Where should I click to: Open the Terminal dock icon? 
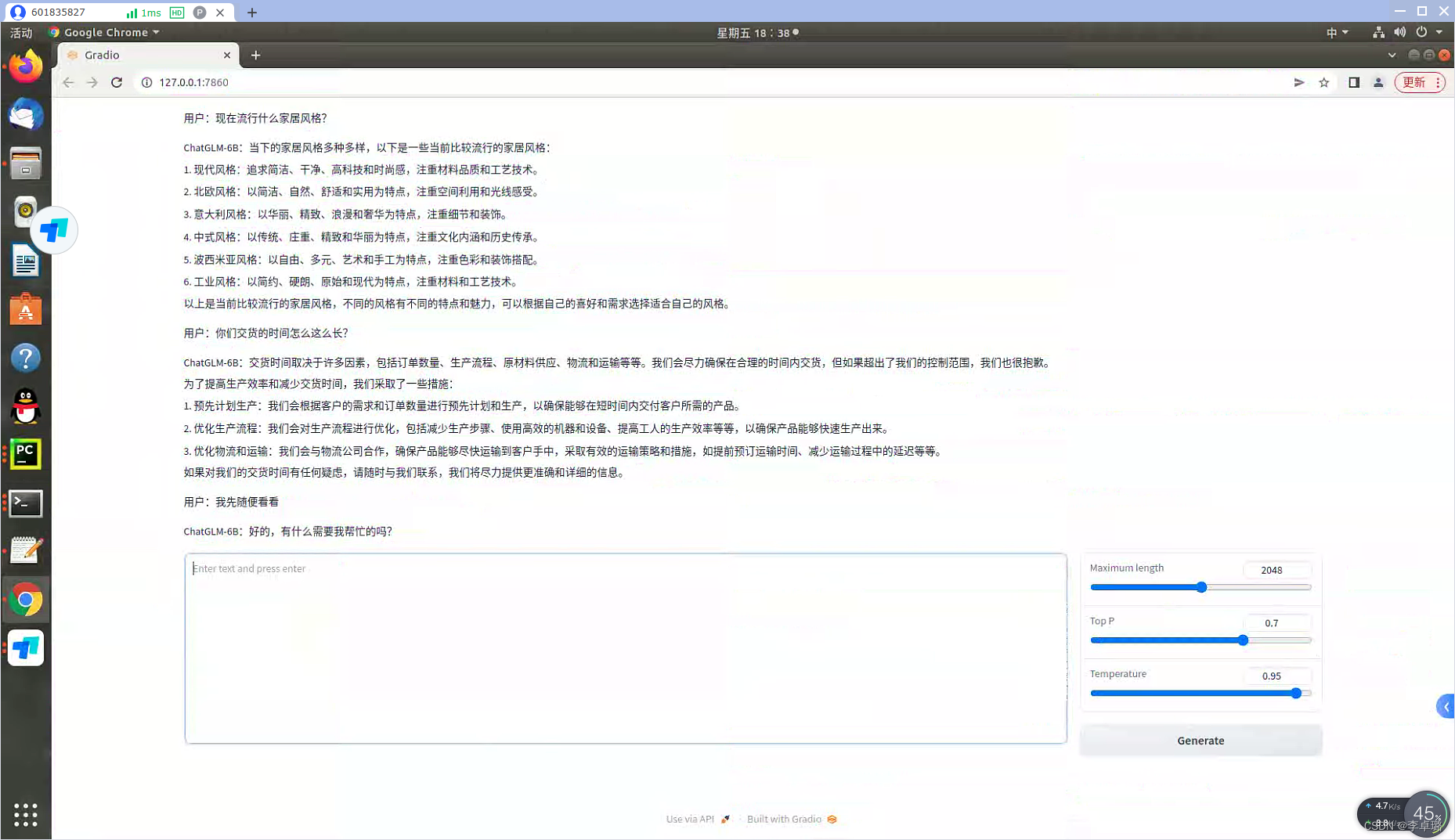pyautogui.click(x=26, y=503)
